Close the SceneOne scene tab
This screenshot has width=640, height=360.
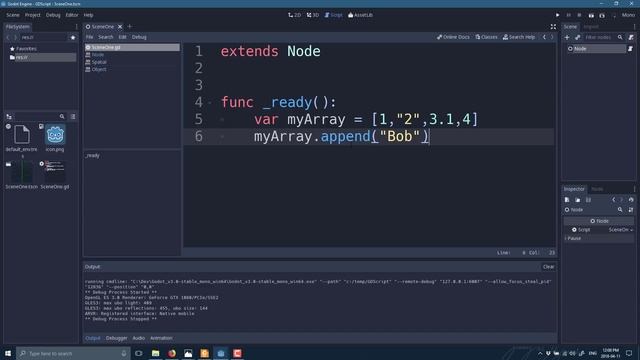click(x=120, y=27)
